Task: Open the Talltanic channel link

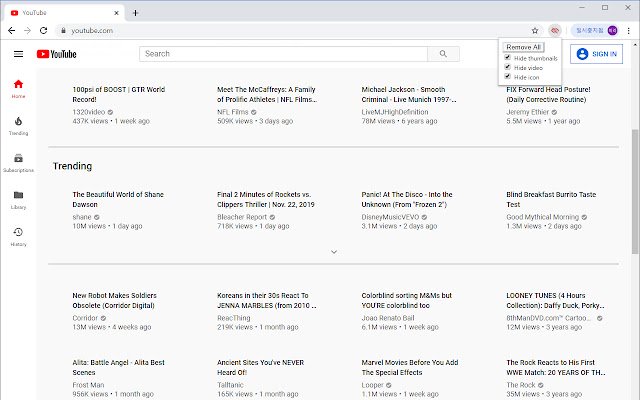Action: click(x=230, y=385)
